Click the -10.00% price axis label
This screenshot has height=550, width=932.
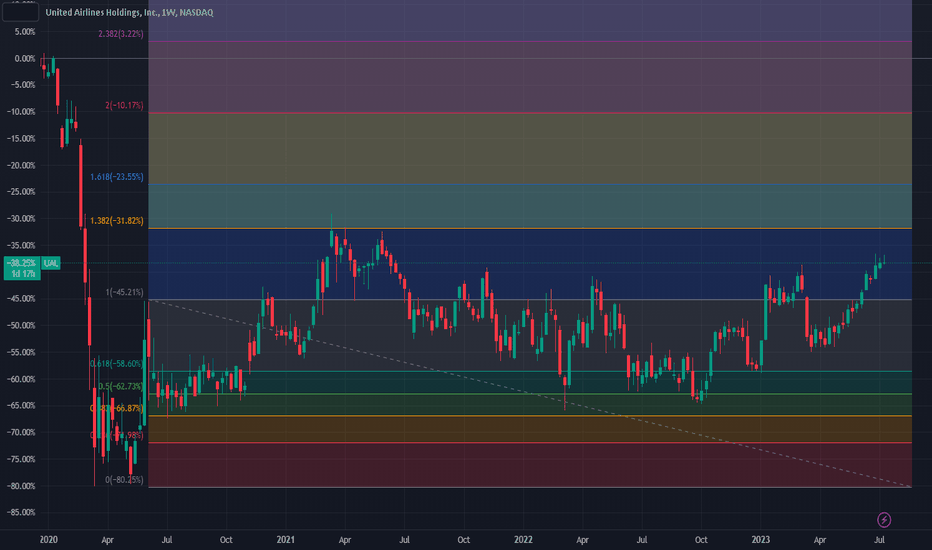[21, 112]
